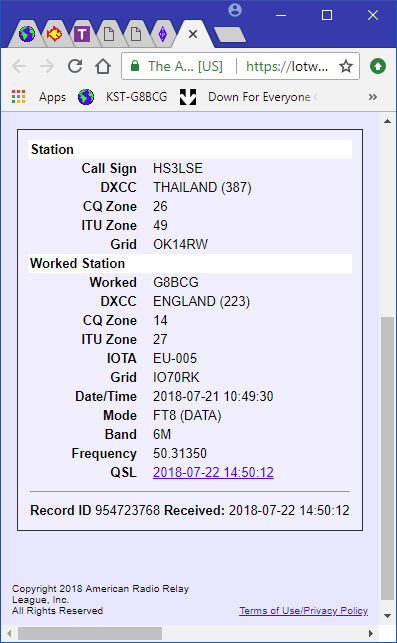Open the blue diamond icon tab
The width and height of the screenshot is (397, 643).
point(163,34)
